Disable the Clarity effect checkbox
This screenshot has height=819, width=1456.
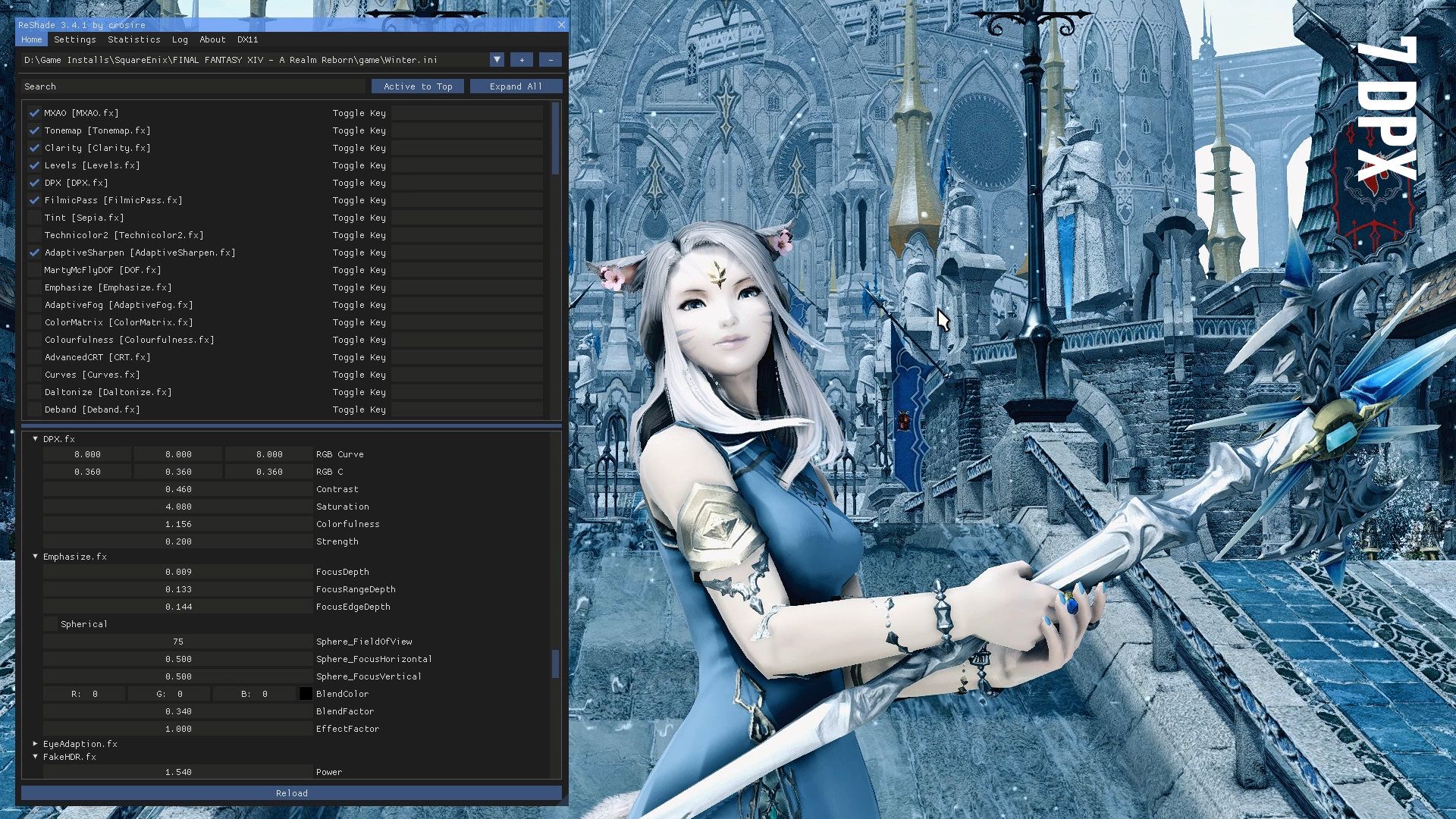coord(34,148)
